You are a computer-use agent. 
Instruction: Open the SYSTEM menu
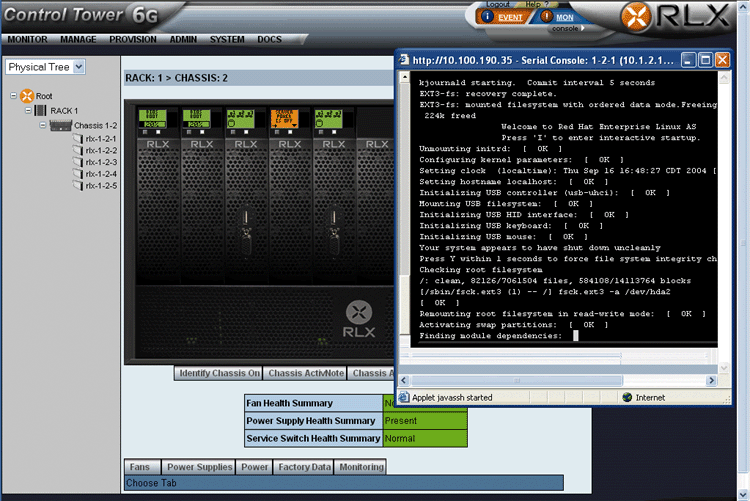[227, 39]
